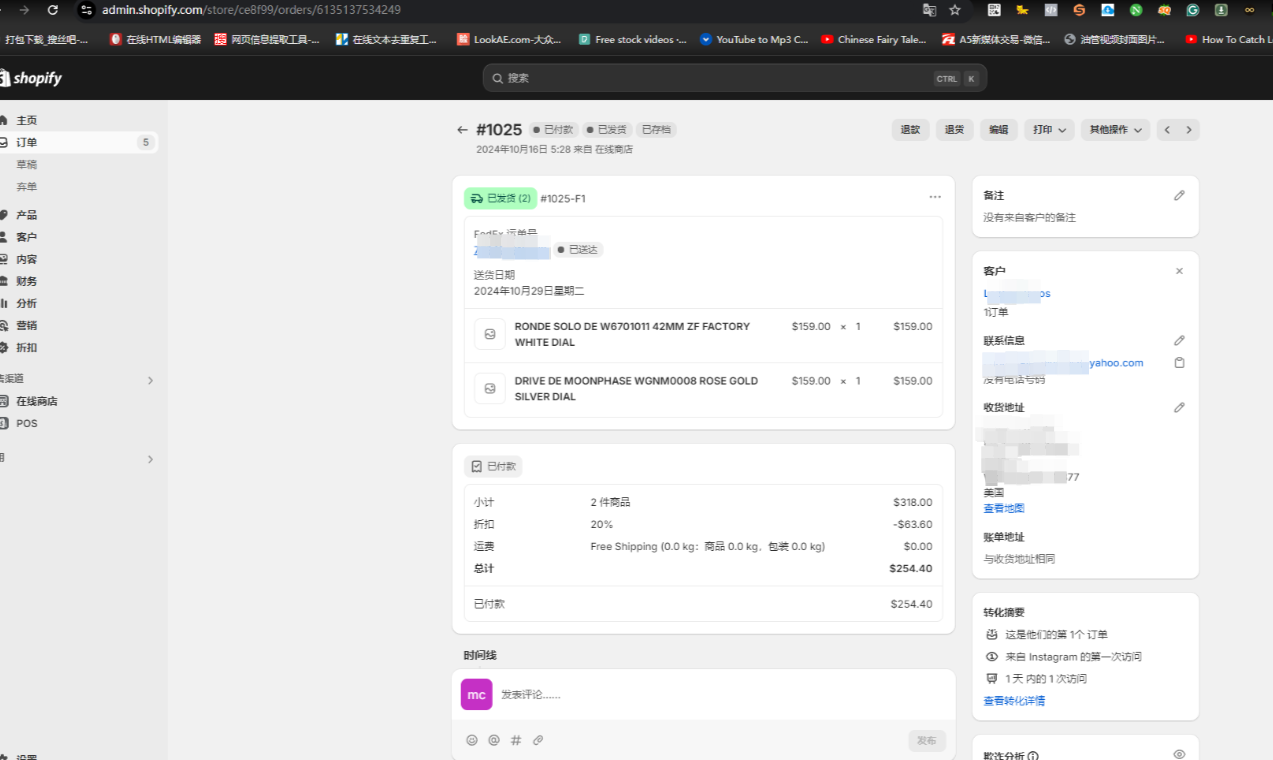Image resolution: width=1273 pixels, height=760 pixels.
Task: Toggle fraud analysis visibility eye icon
Action: click(1179, 755)
